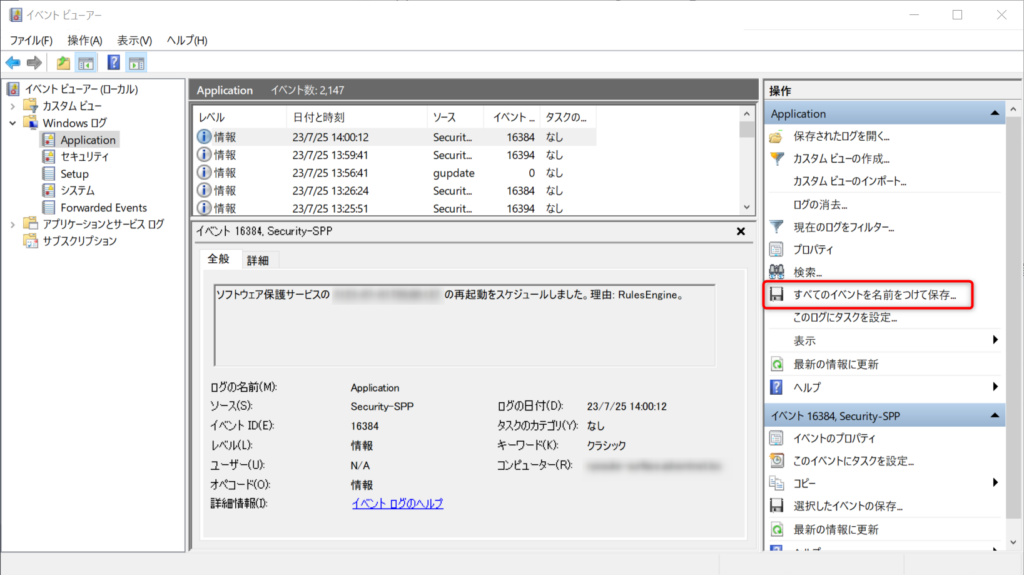Click the back arrow toolbar icon

tap(13, 63)
